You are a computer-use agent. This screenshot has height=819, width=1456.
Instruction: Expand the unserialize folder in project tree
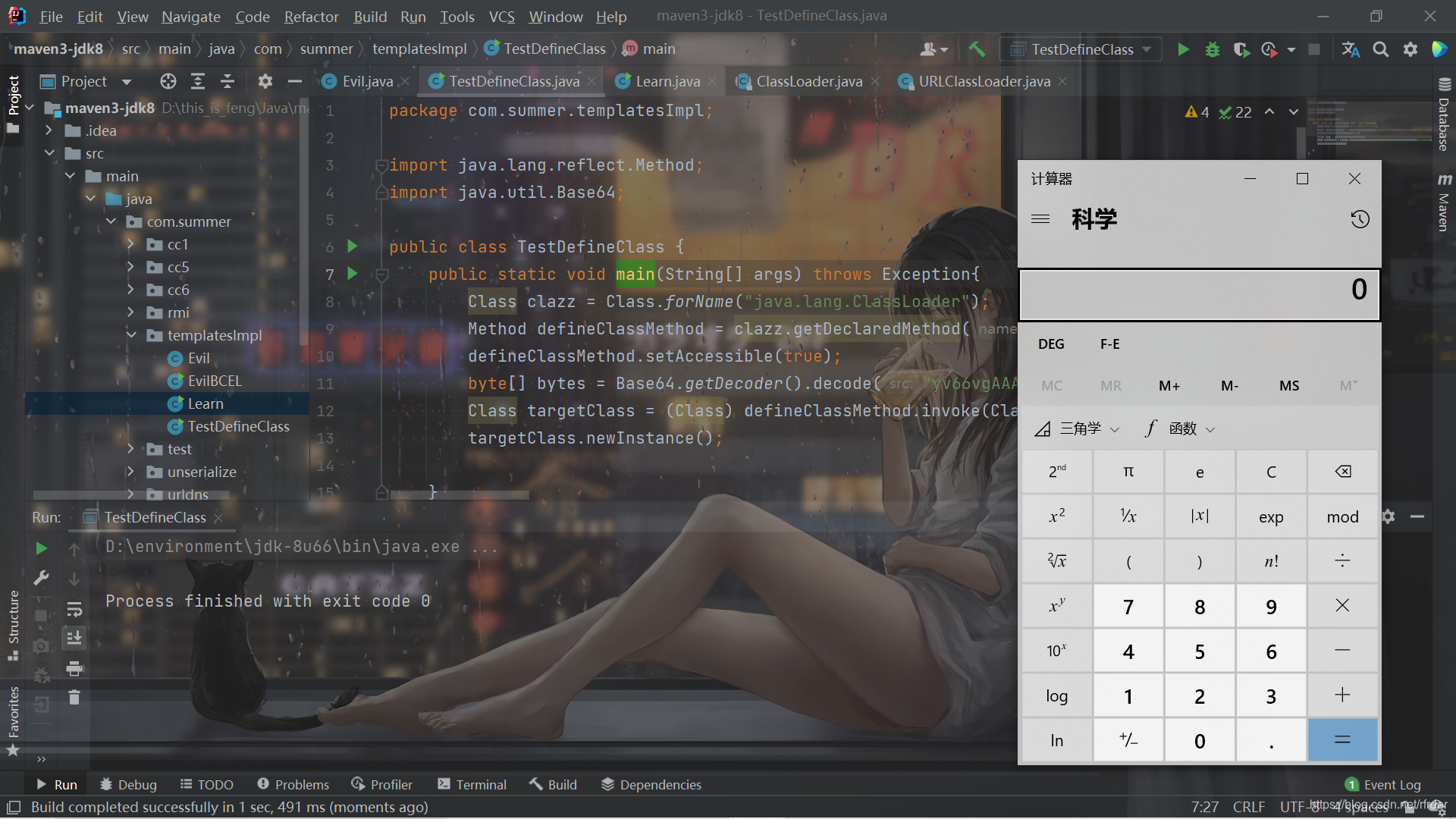click(132, 470)
